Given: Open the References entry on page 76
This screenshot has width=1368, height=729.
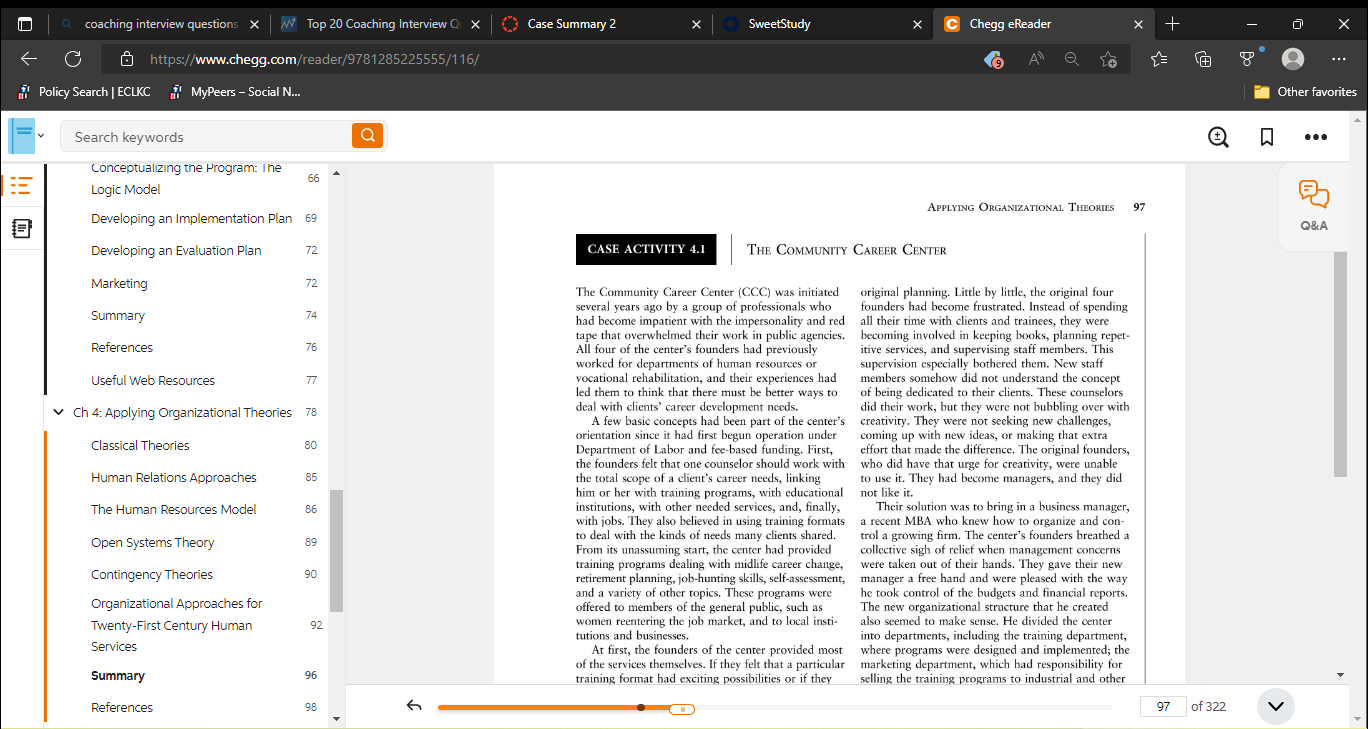Looking at the screenshot, I should pyautogui.click(x=122, y=347).
